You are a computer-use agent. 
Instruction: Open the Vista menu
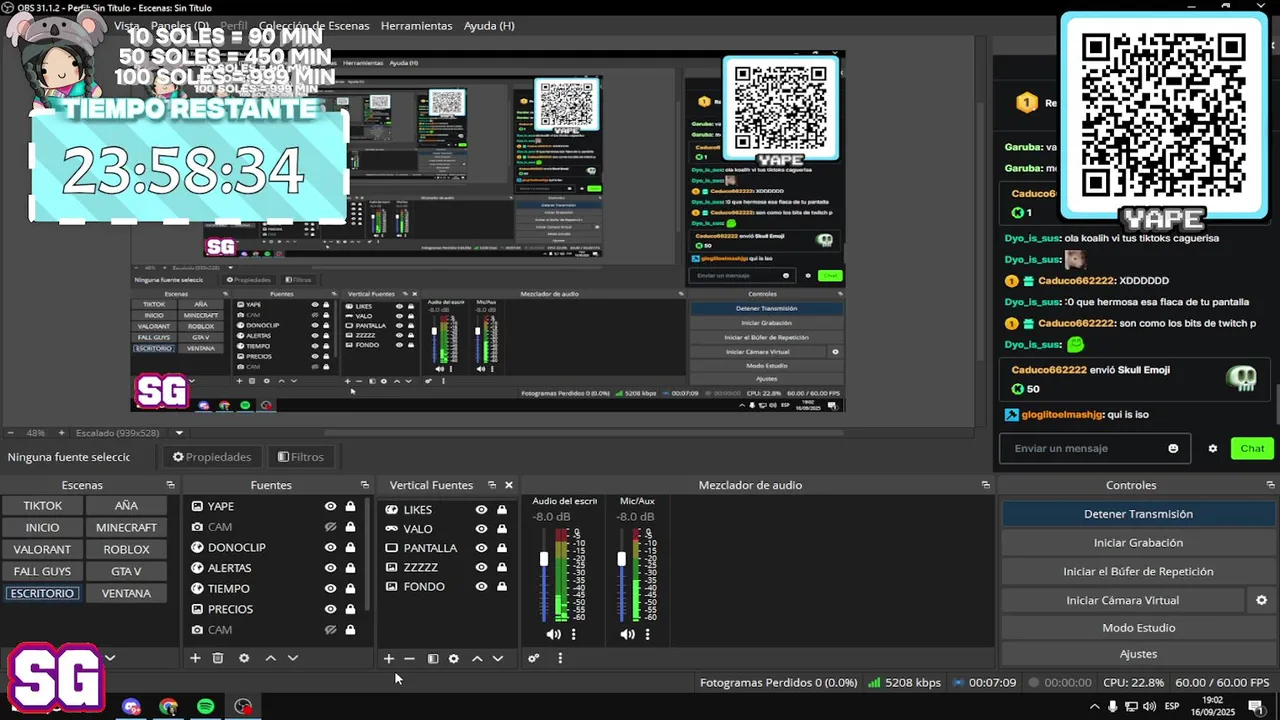point(127,25)
